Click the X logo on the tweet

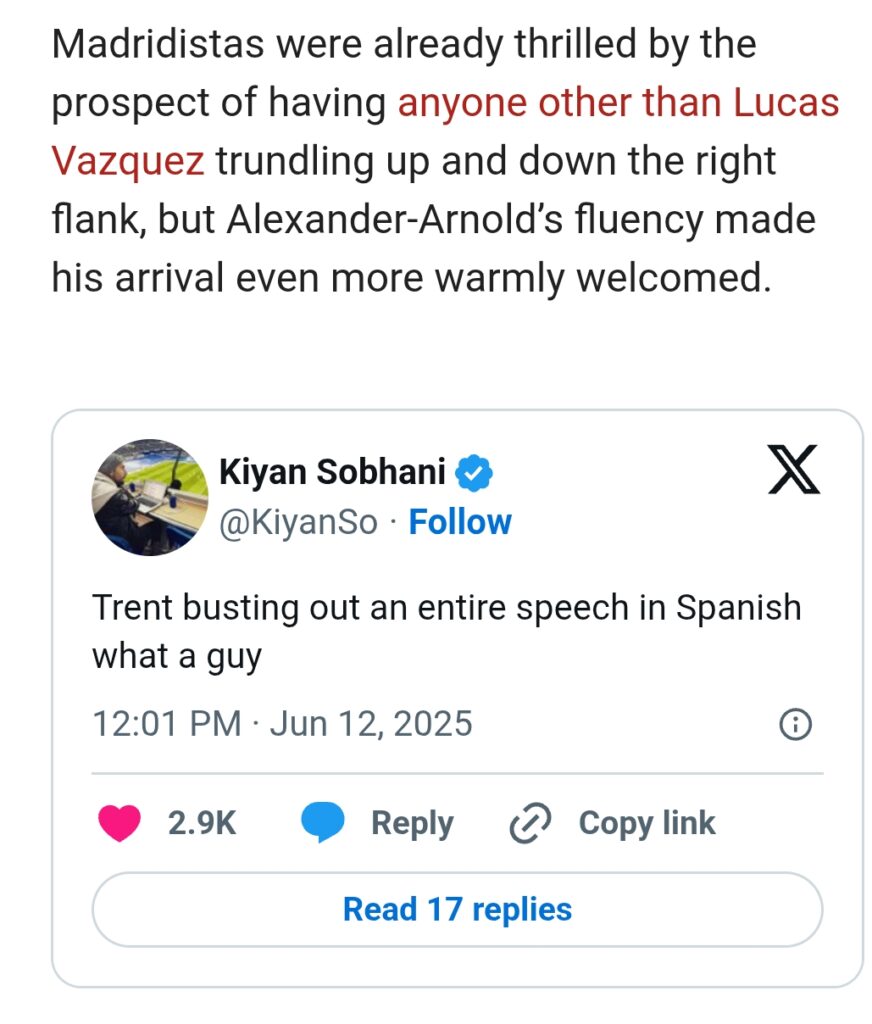pos(794,471)
